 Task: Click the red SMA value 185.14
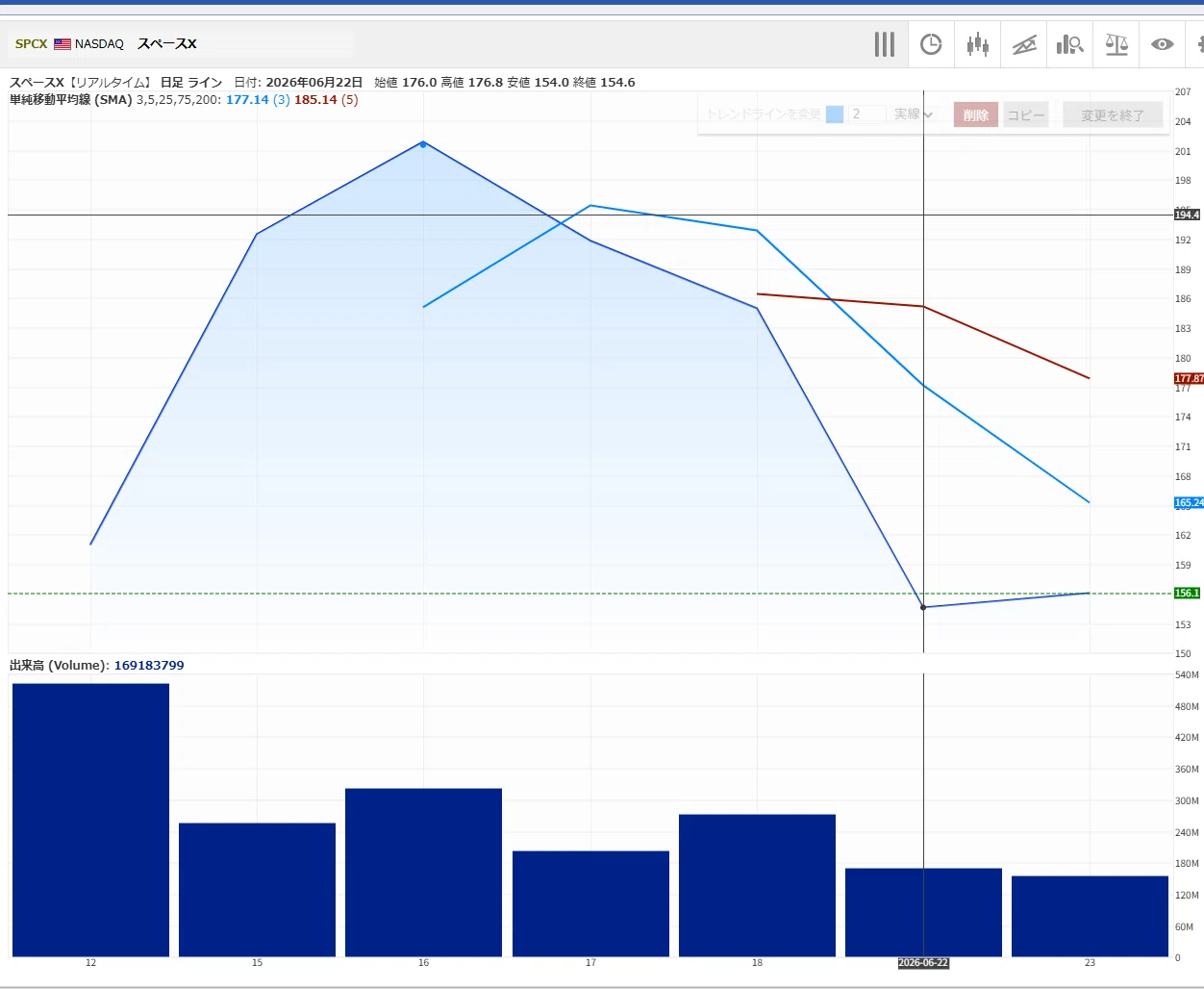[x=315, y=100]
